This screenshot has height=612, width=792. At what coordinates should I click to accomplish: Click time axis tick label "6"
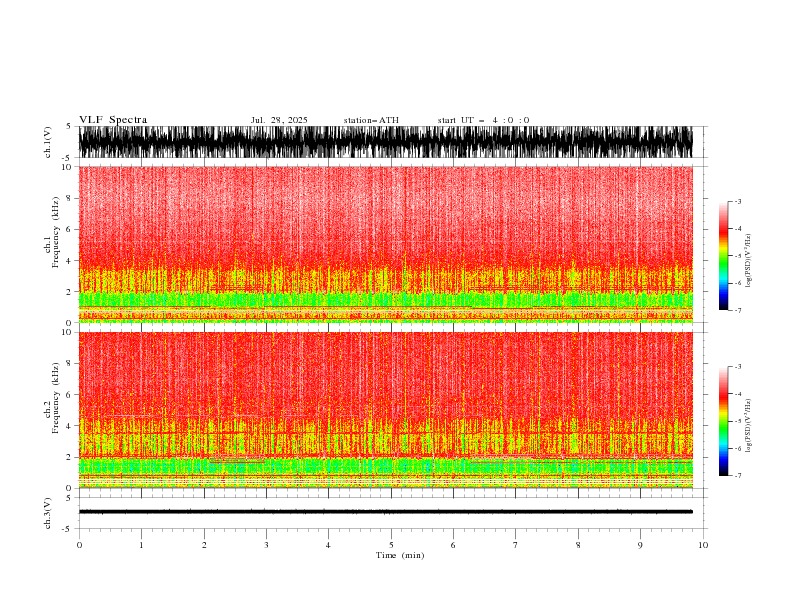(x=453, y=545)
